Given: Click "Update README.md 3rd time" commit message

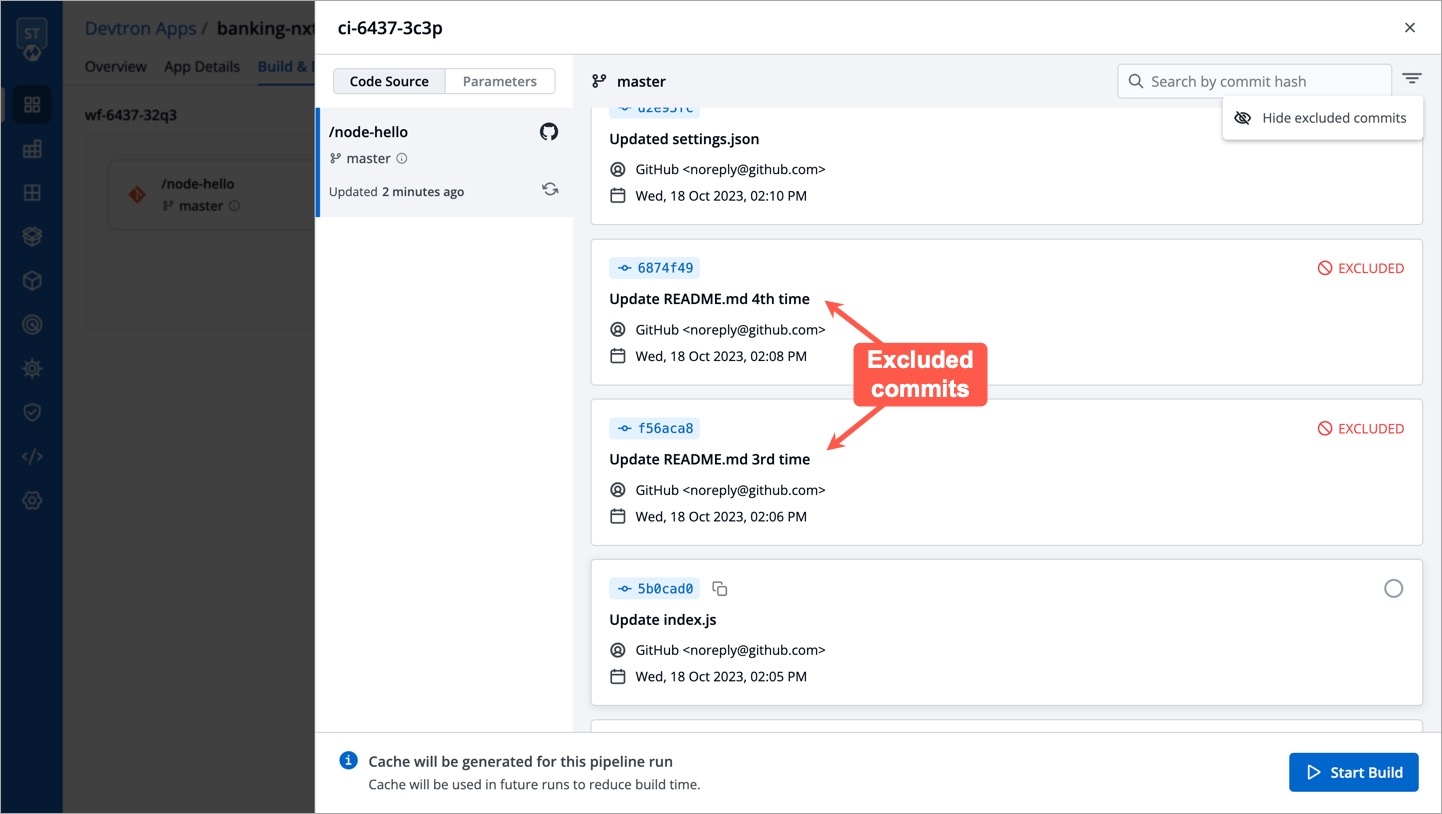Looking at the screenshot, I should tap(709, 459).
